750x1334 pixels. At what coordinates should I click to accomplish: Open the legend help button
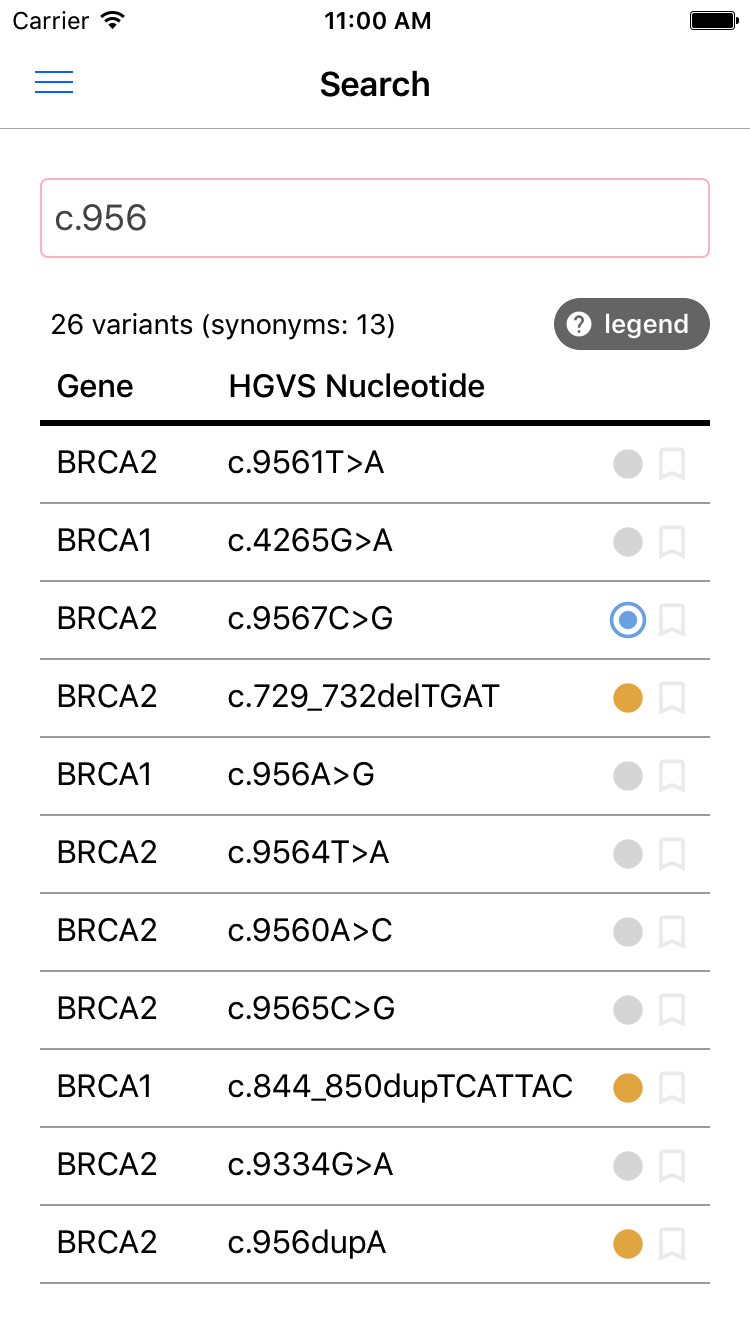click(x=631, y=325)
